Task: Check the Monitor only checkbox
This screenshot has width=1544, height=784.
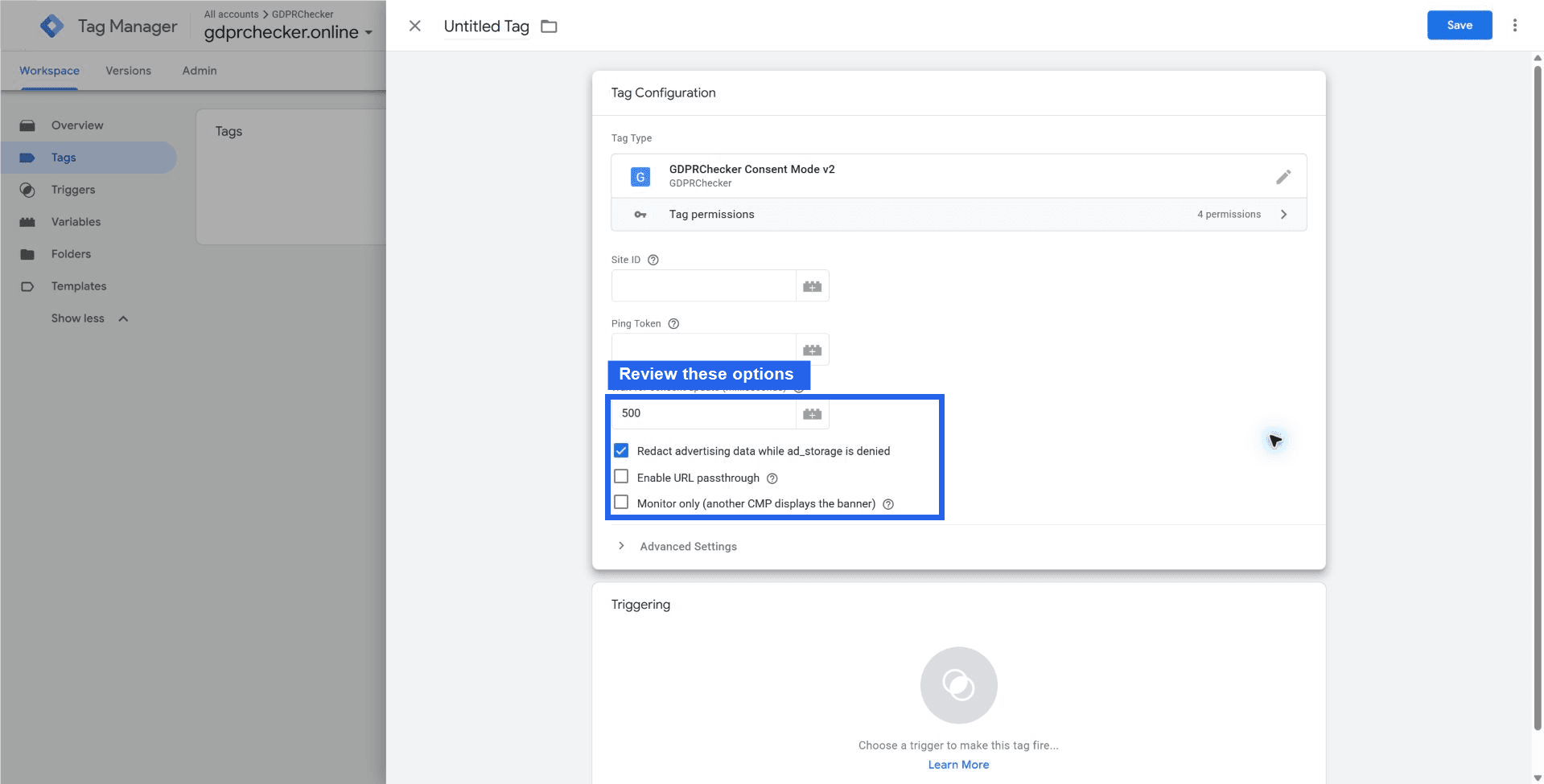Action: [621, 503]
